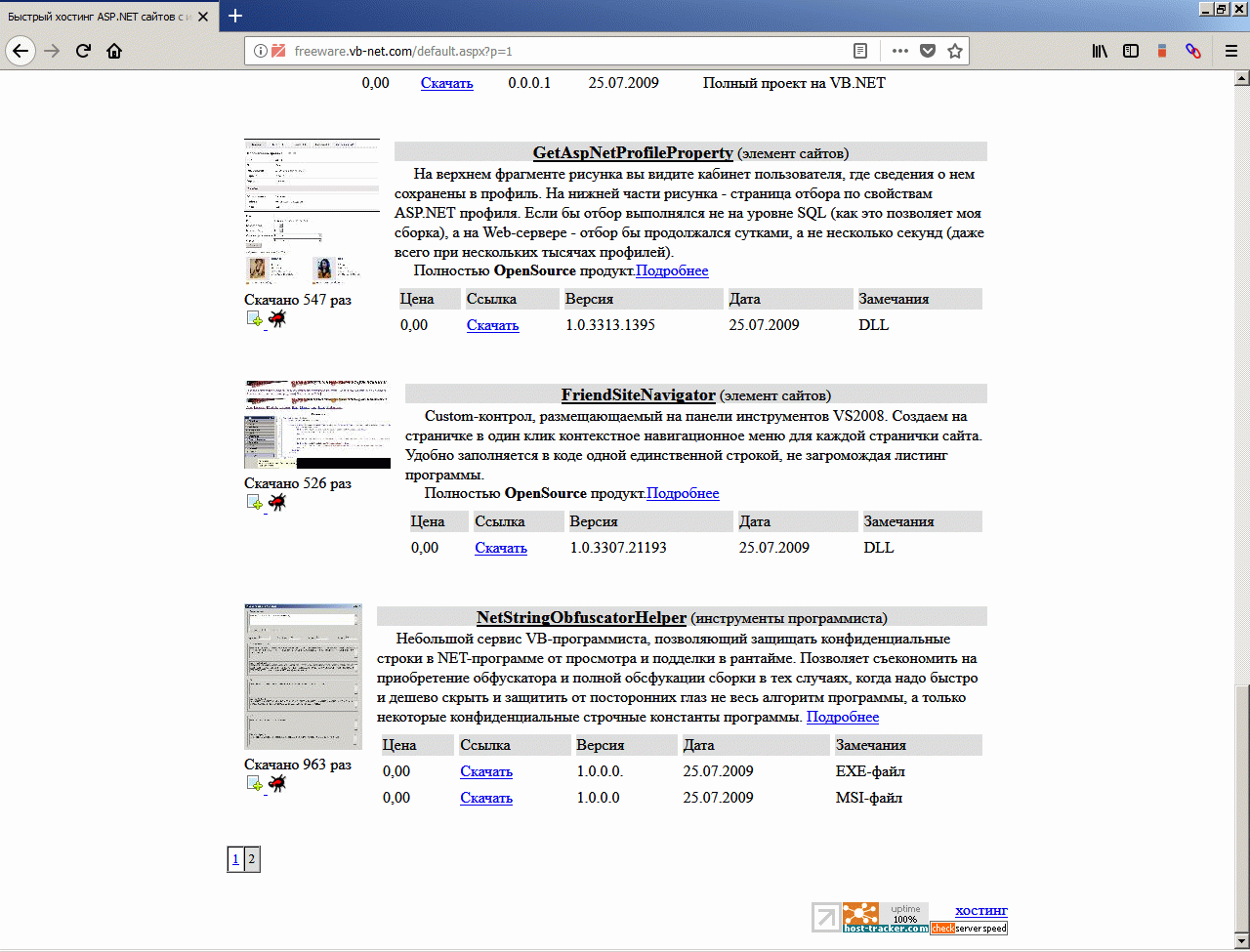Click the gray arrow icon beside host-tracker

point(826,918)
